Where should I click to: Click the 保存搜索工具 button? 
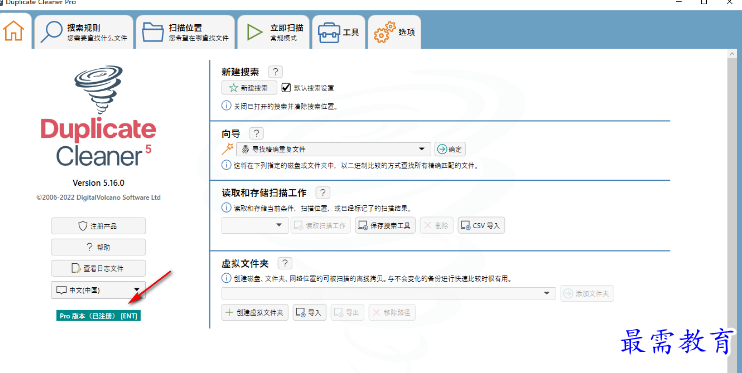[386, 225]
